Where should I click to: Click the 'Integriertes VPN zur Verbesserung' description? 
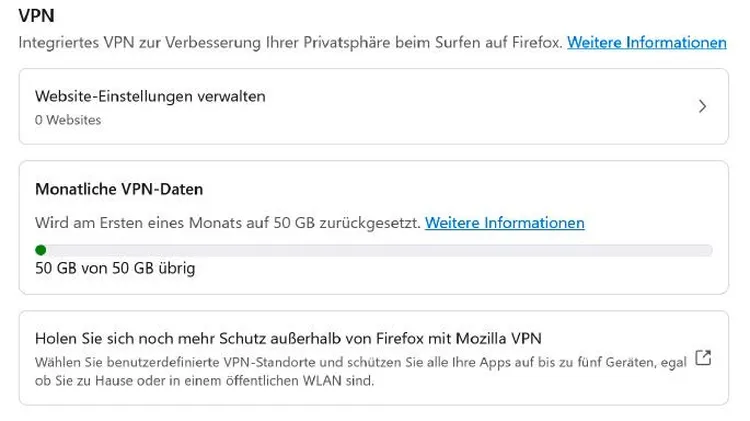click(x=290, y=43)
